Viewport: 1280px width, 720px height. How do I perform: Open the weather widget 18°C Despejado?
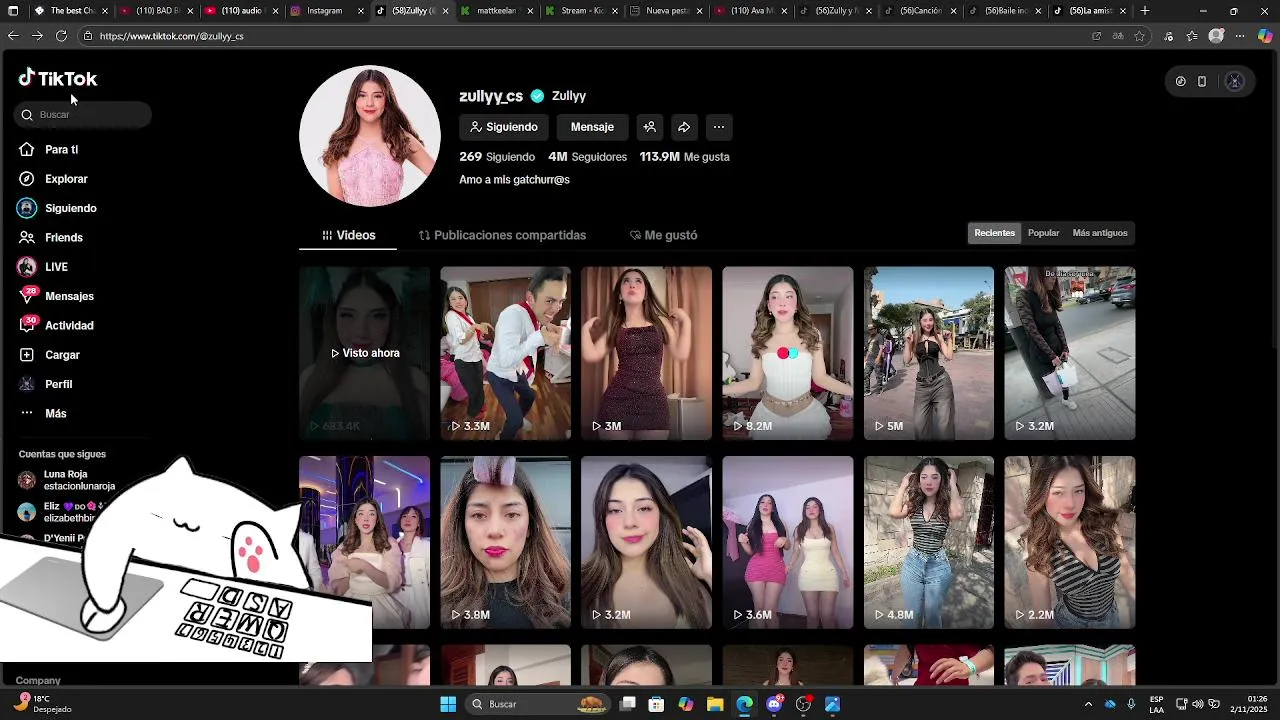coord(45,704)
